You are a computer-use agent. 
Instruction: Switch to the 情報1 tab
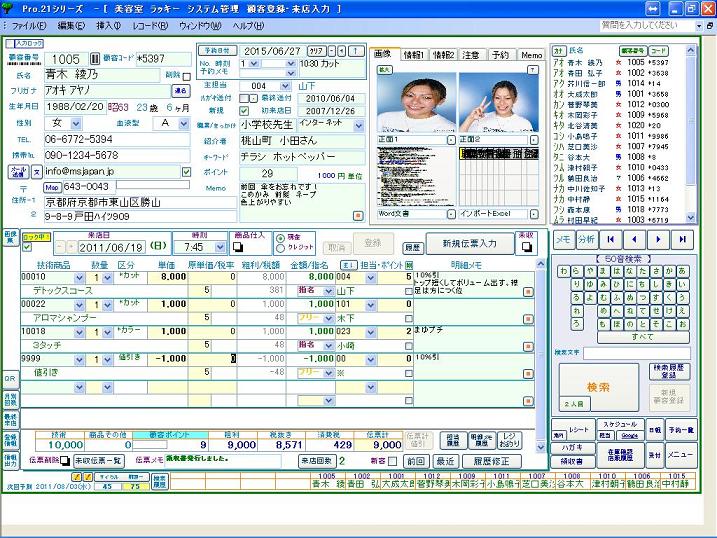[414, 55]
